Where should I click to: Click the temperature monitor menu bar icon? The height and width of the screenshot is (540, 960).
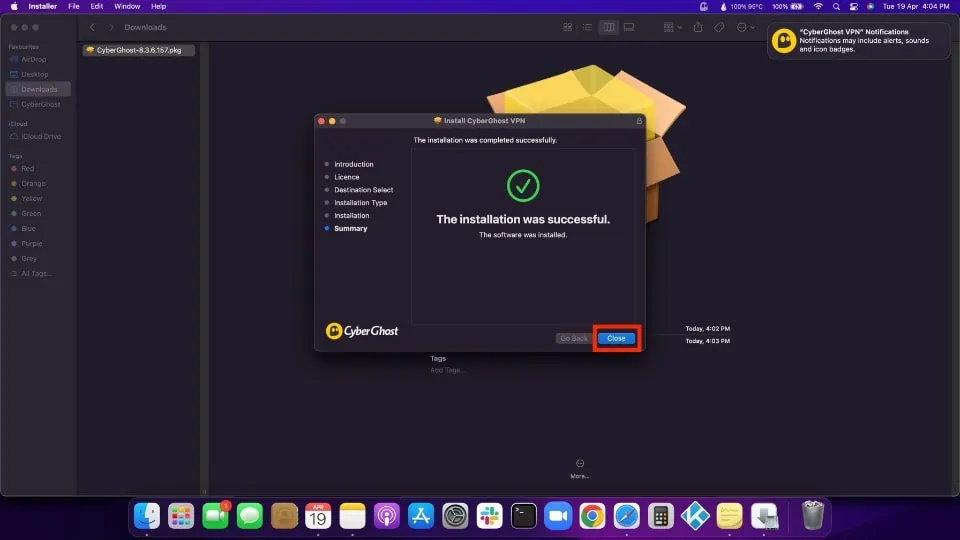(x=741, y=6)
